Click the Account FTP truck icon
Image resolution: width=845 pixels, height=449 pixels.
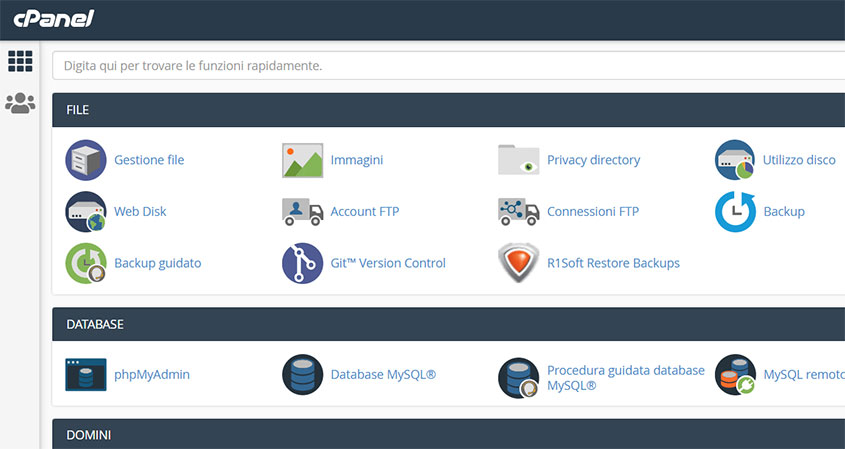point(302,212)
